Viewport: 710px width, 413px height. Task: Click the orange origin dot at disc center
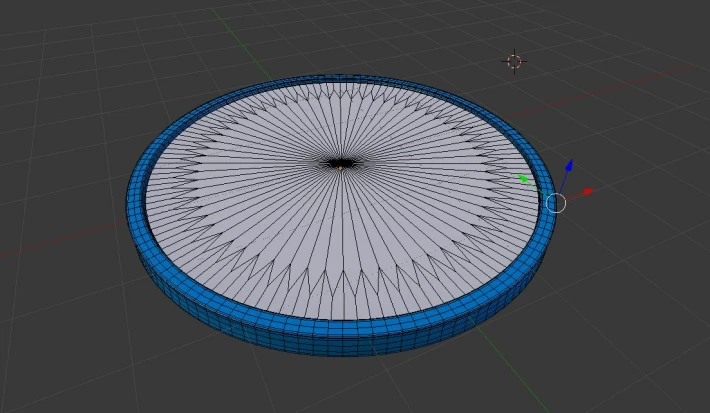tap(341, 168)
